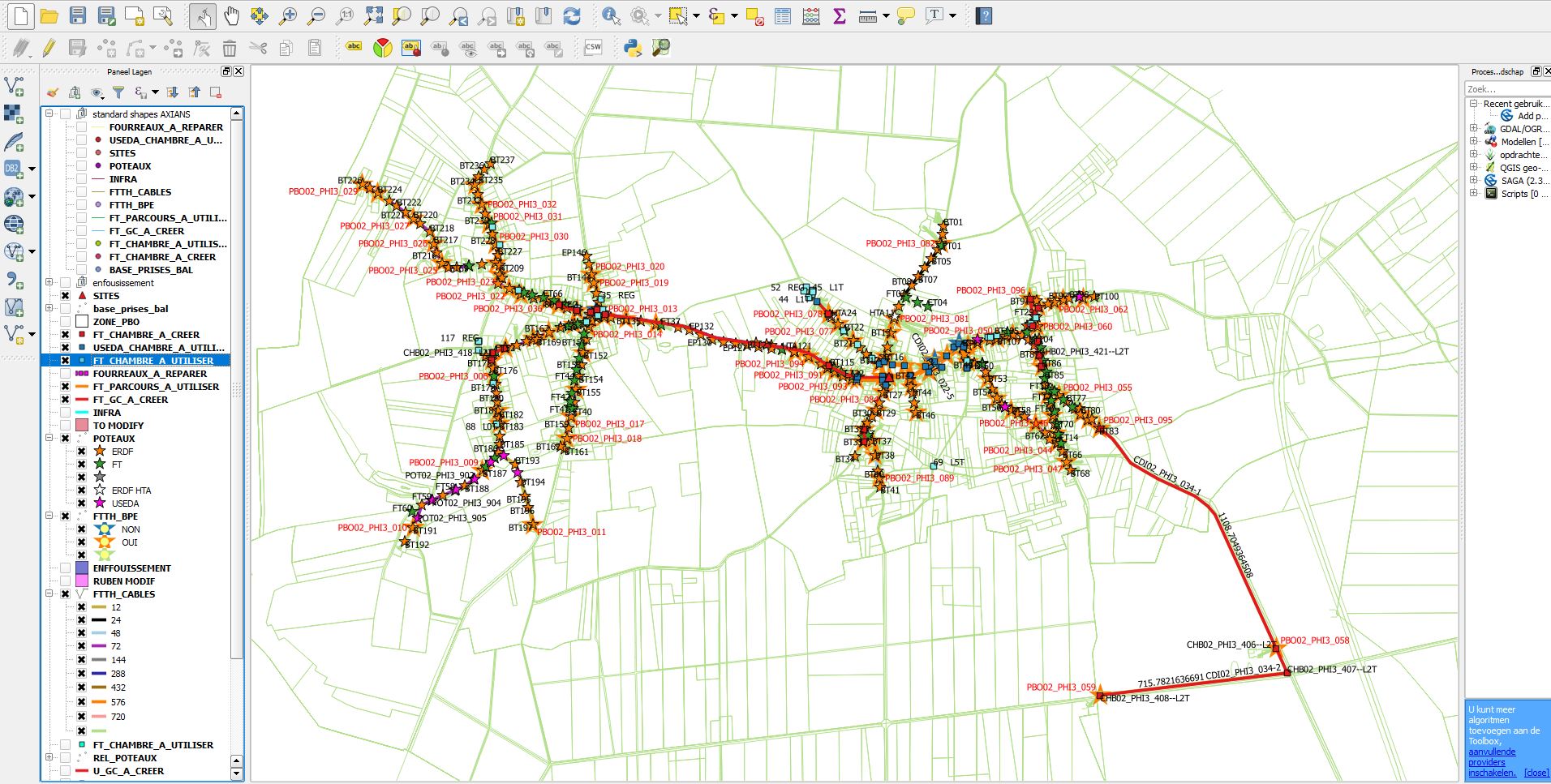Toggle visibility of SITES layer

click(x=65, y=296)
